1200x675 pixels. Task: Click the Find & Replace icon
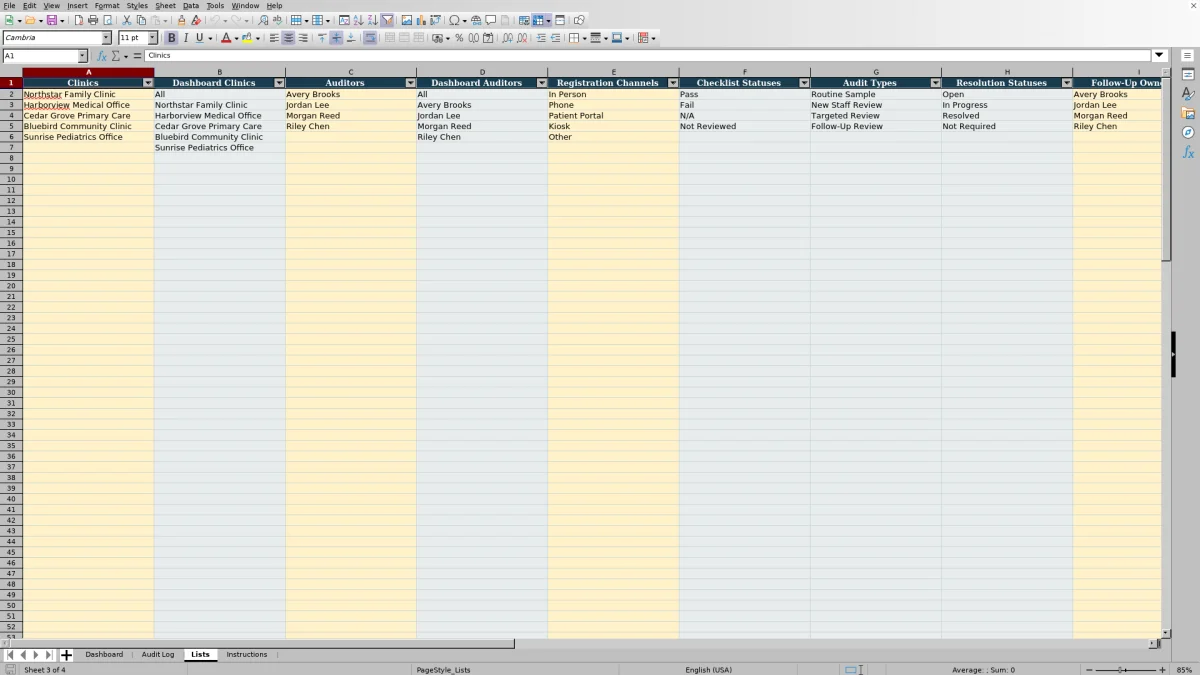263,20
